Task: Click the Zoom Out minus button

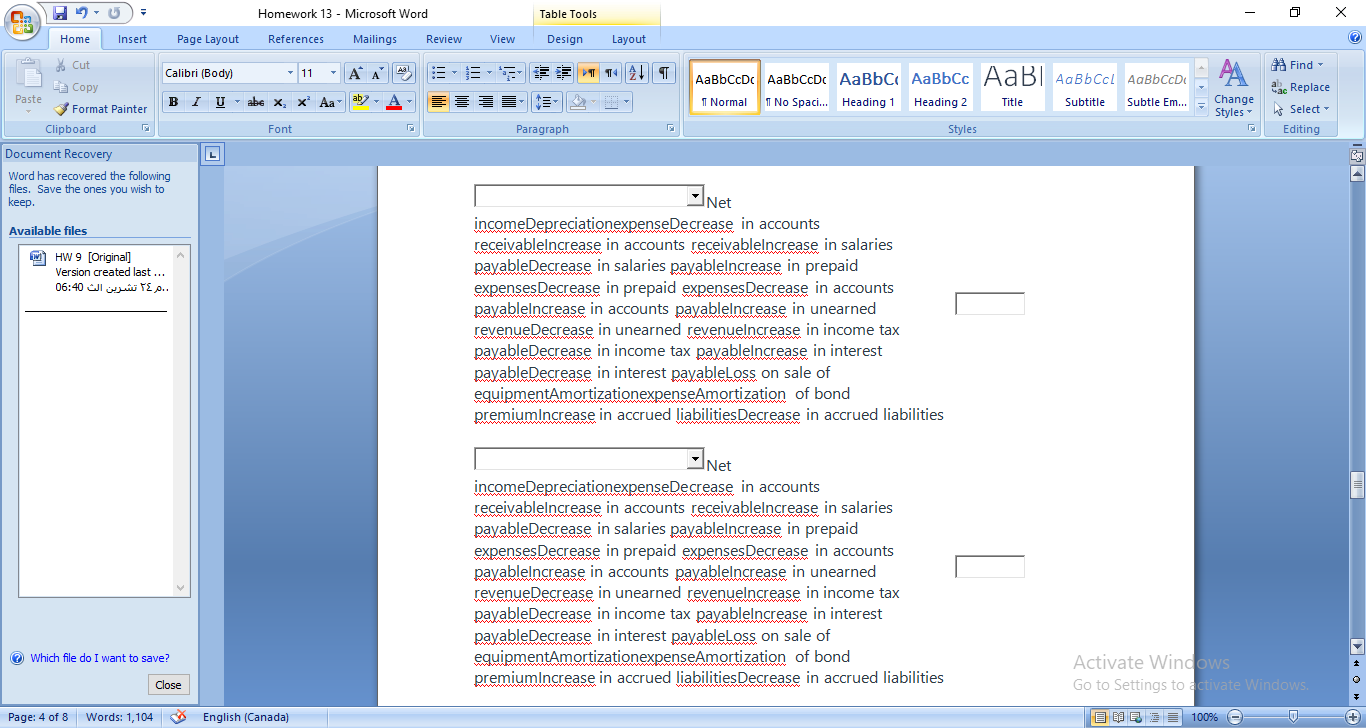Action: (1235, 717)
